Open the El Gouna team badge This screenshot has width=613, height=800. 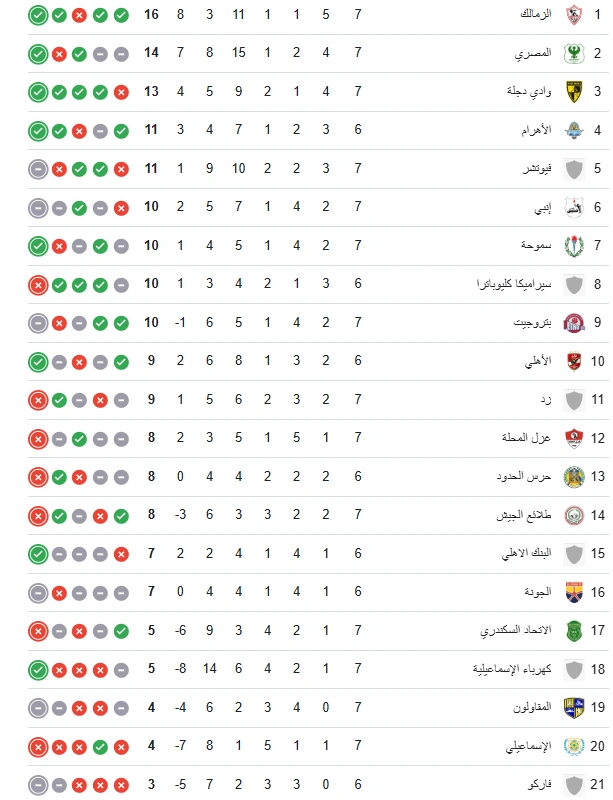tap(574, 590)
